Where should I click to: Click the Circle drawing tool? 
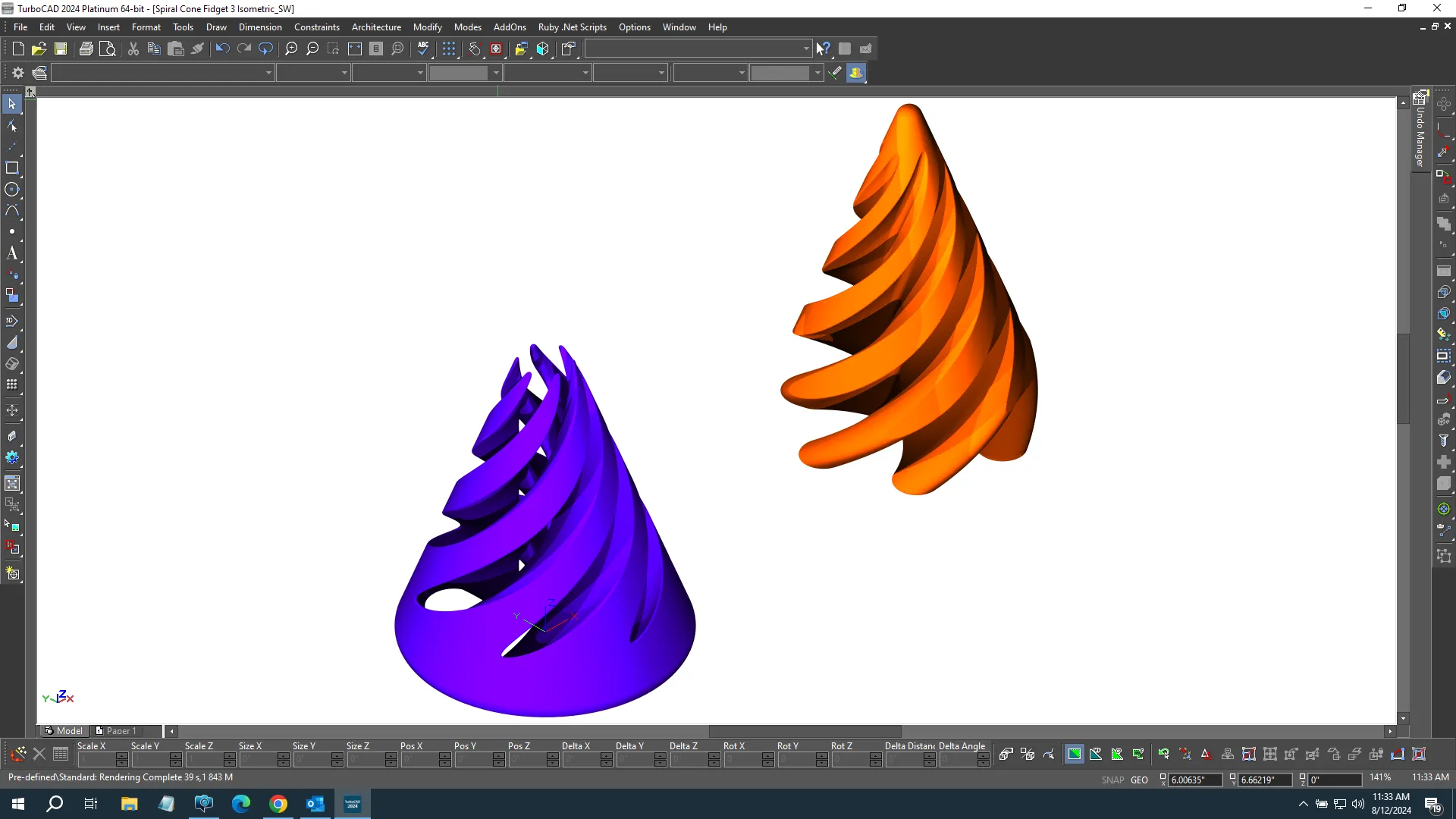point(12,190)
